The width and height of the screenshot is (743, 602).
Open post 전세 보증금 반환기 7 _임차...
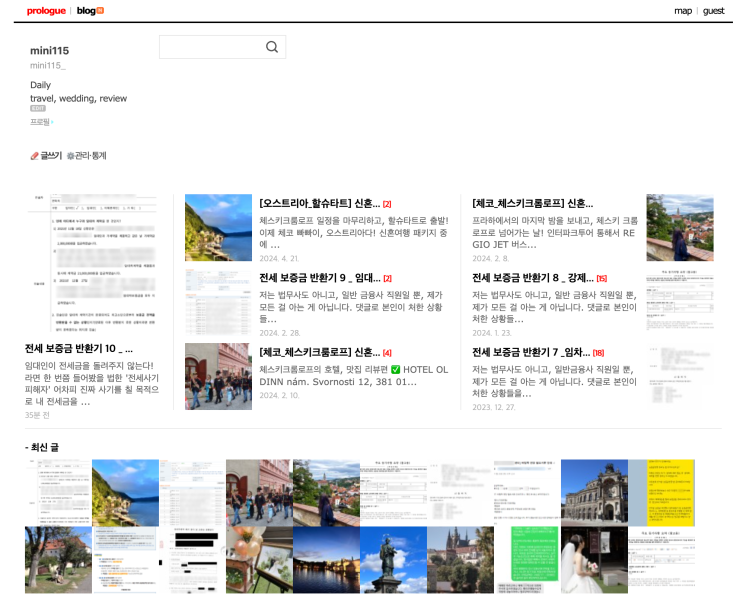(x=531, y=352)
